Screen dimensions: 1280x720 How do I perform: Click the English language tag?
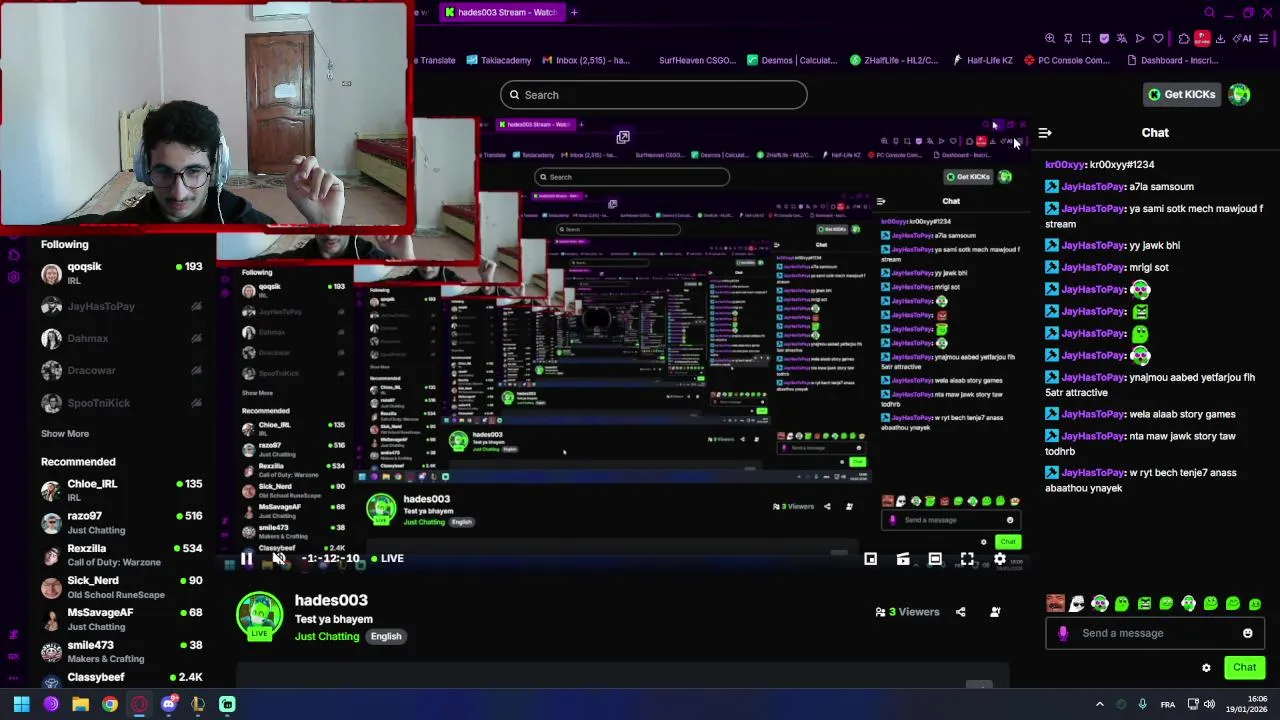(386, 636)
